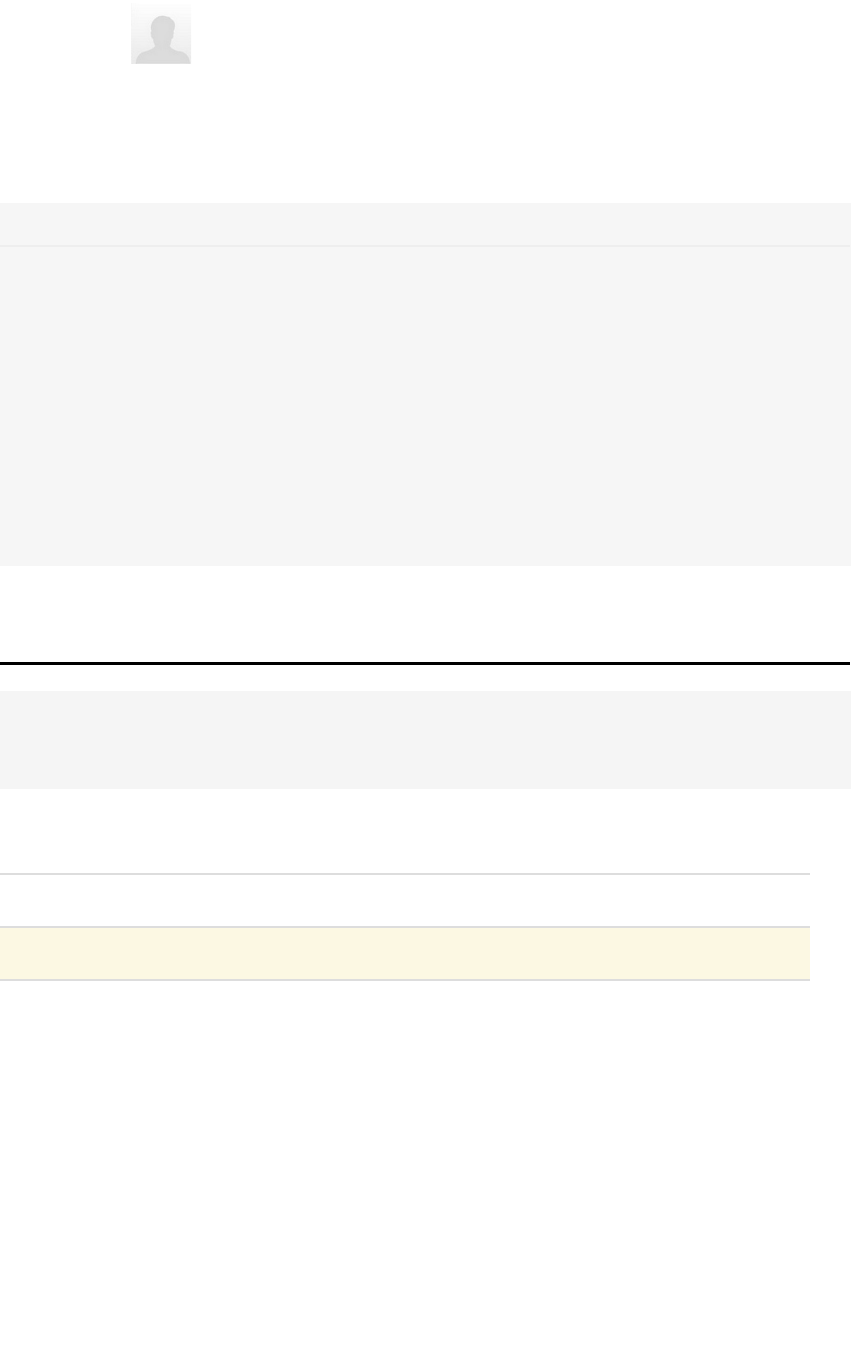
Task: Click the white row above the yellow row
Action: point(404,900)
